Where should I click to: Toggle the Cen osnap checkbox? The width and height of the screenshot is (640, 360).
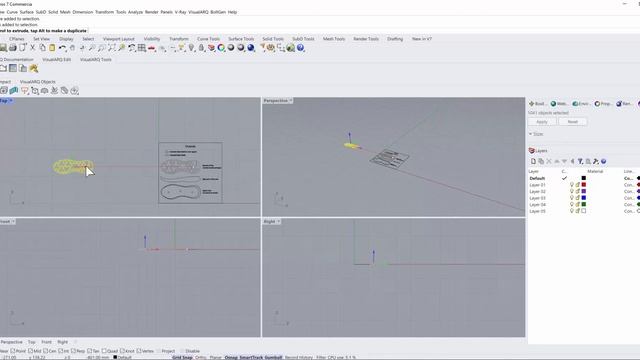46,351
